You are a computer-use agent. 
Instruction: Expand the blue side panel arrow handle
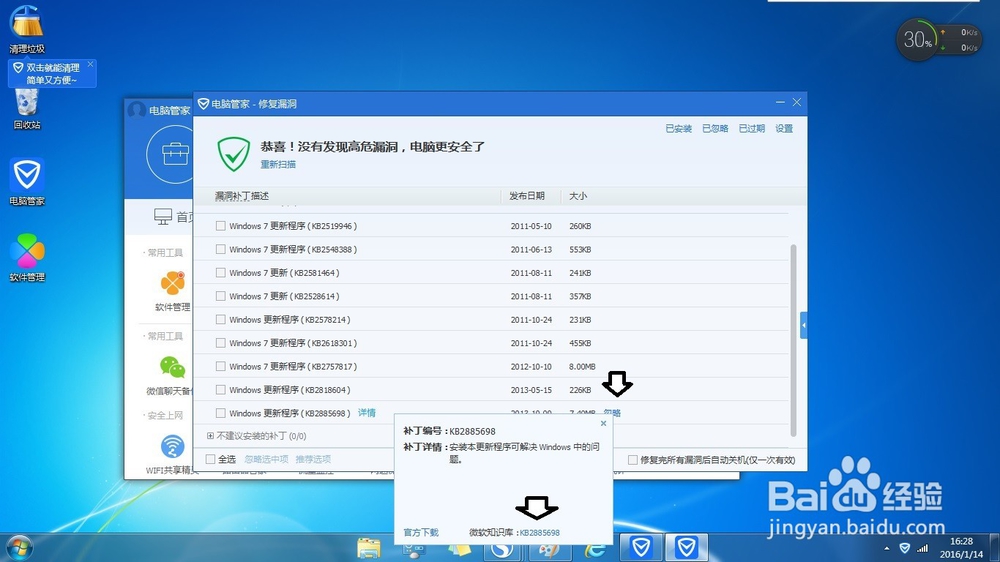[x=804, y=325]
